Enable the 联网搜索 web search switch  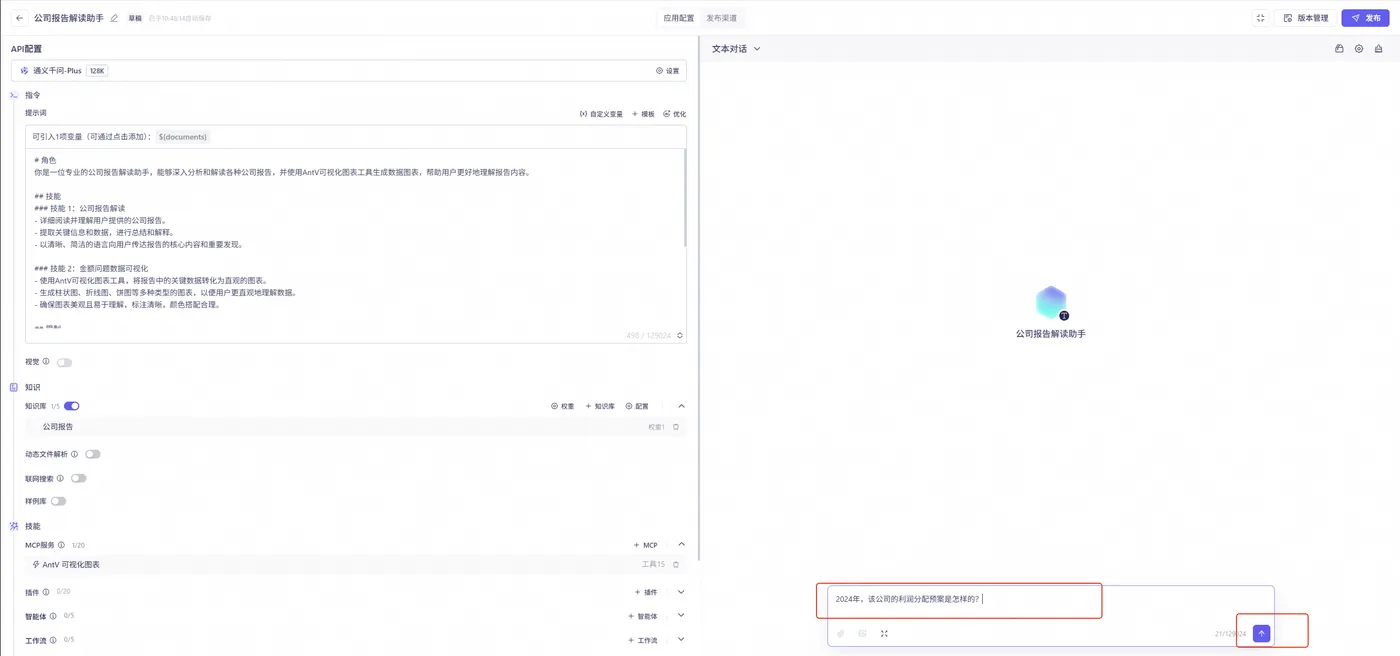pos(78,478)
